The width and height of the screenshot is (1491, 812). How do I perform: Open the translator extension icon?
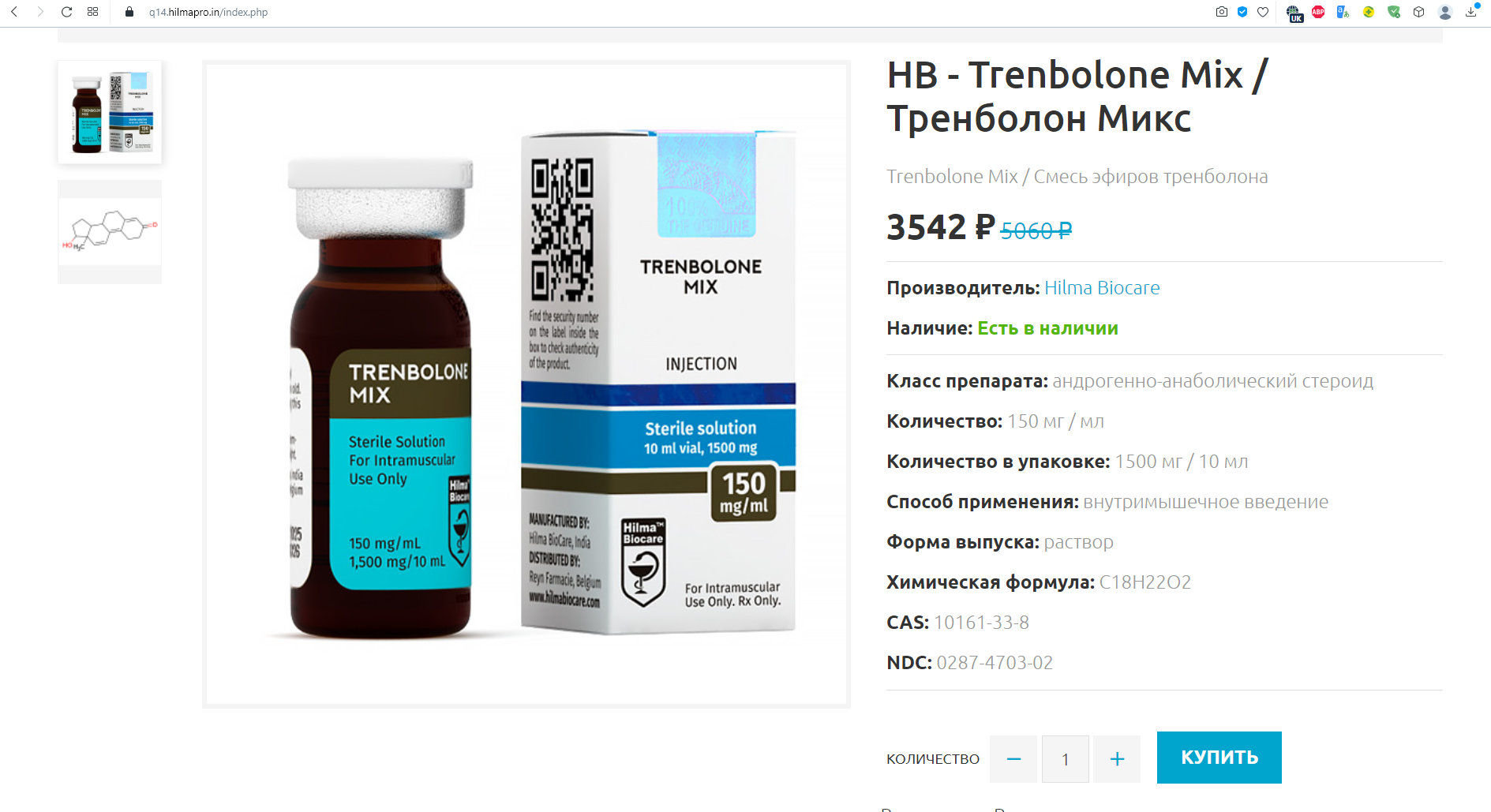(1343, 12)
